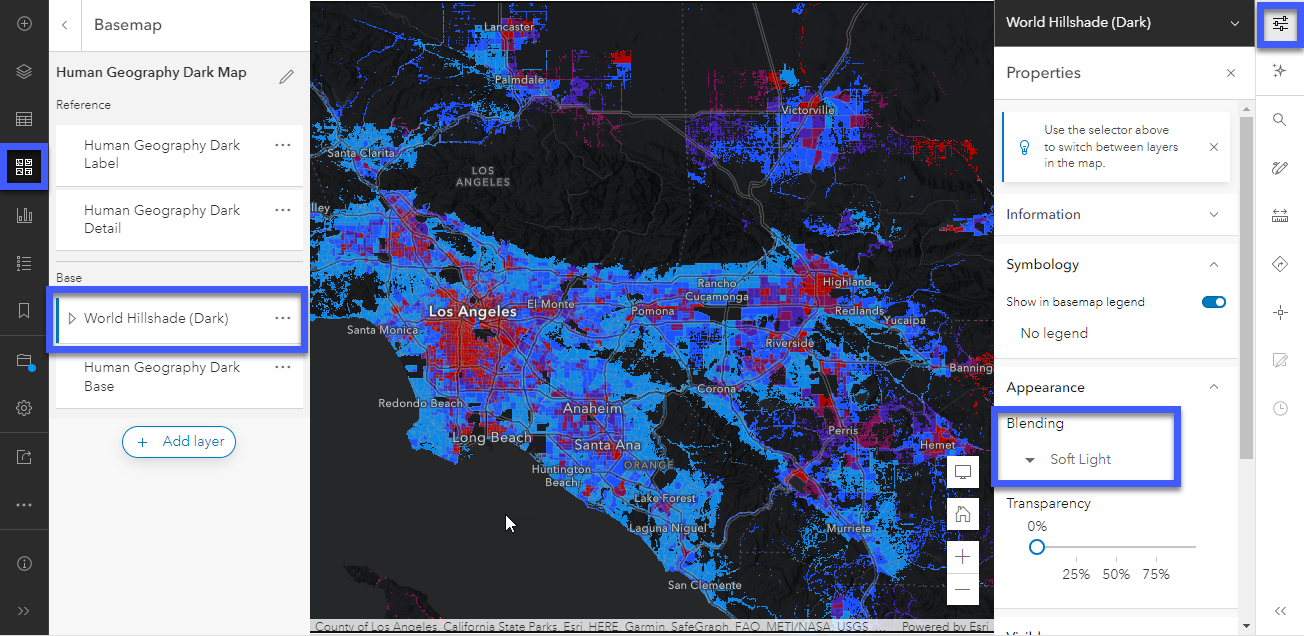This screenshot has height=636, width=1304.
Task: Go back from the Basemap panel
Action: pos(65,25)
